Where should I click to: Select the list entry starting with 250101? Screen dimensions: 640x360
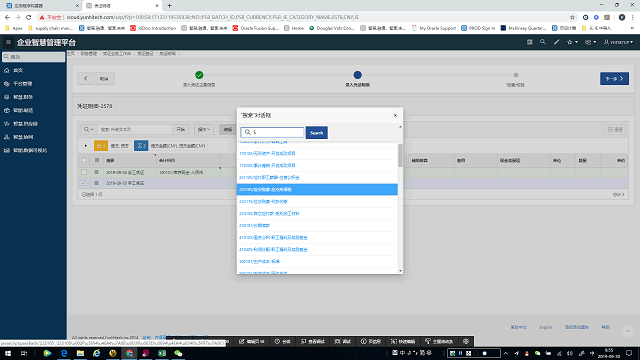coord(317,225)
